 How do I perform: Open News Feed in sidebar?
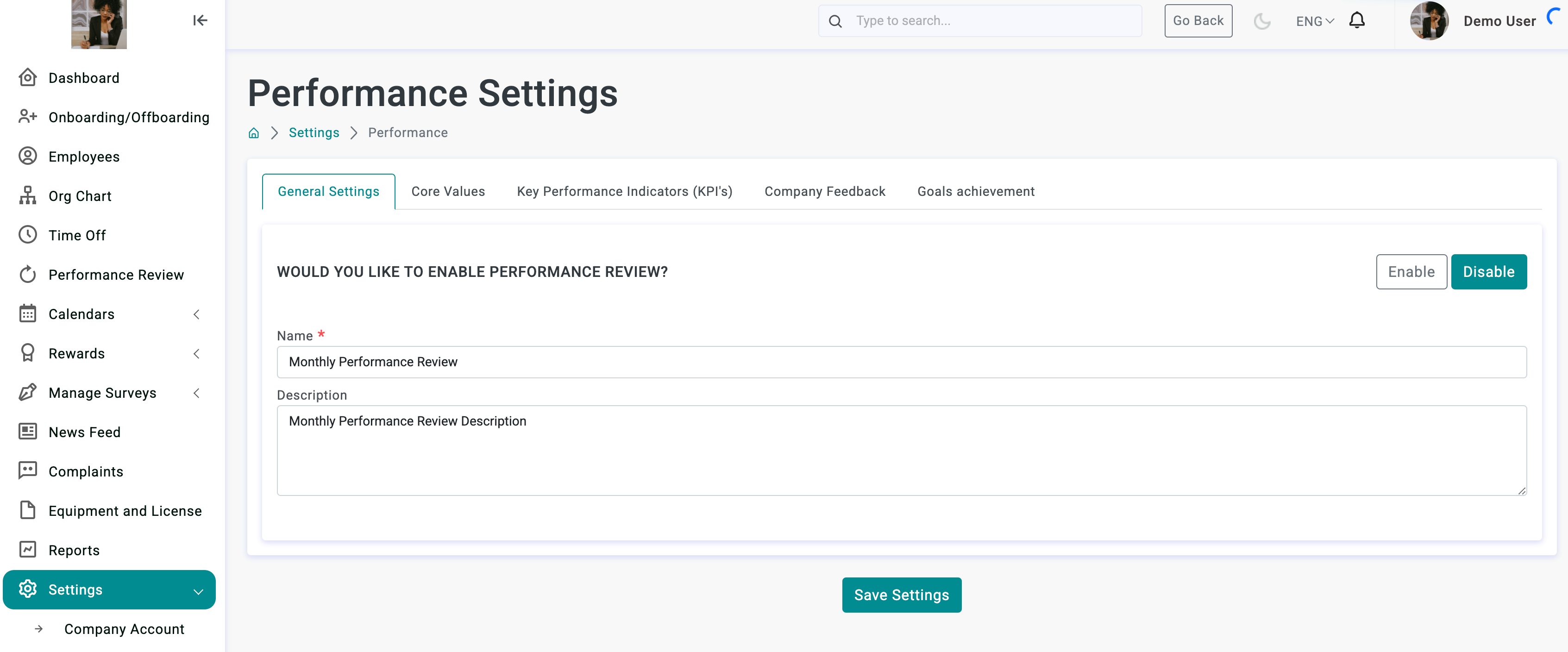pyautogui.click(x=84, y=432)
